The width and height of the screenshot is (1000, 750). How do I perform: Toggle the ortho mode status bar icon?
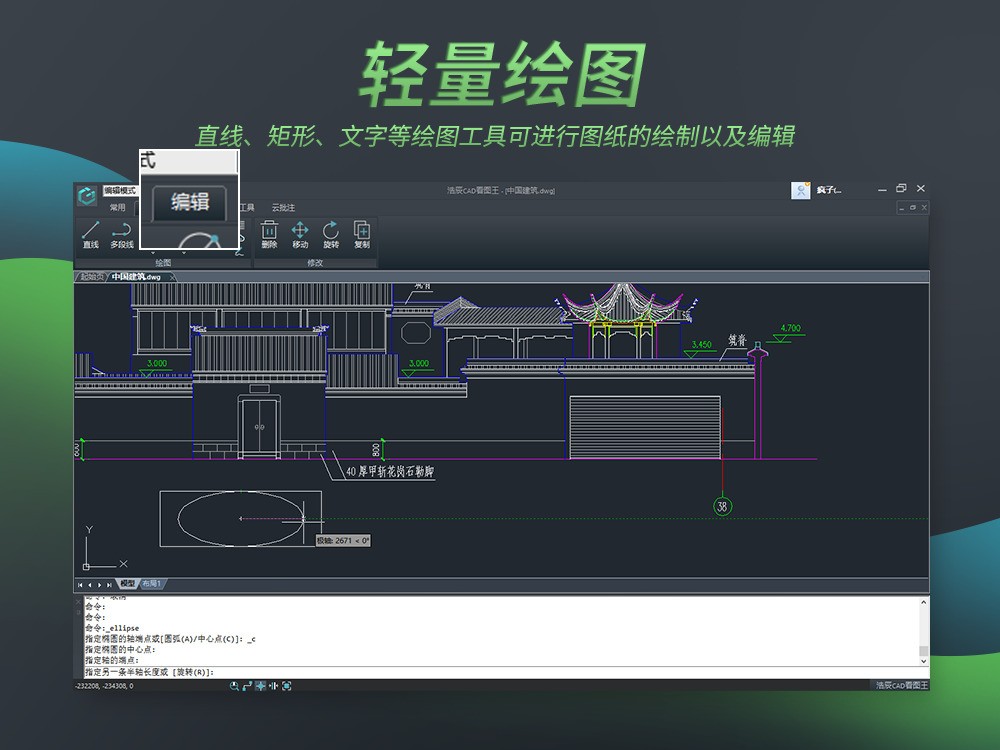[x=247, y=686]
